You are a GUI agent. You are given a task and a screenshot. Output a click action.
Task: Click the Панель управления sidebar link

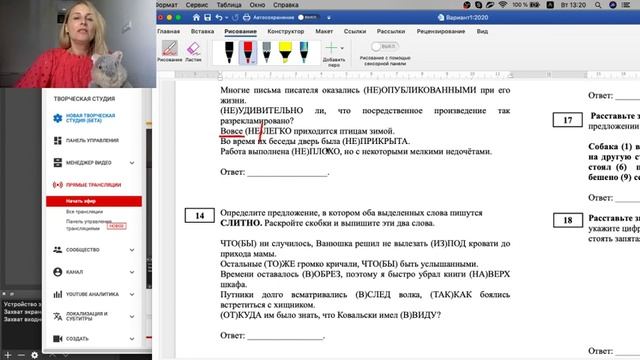coord(92,140)
